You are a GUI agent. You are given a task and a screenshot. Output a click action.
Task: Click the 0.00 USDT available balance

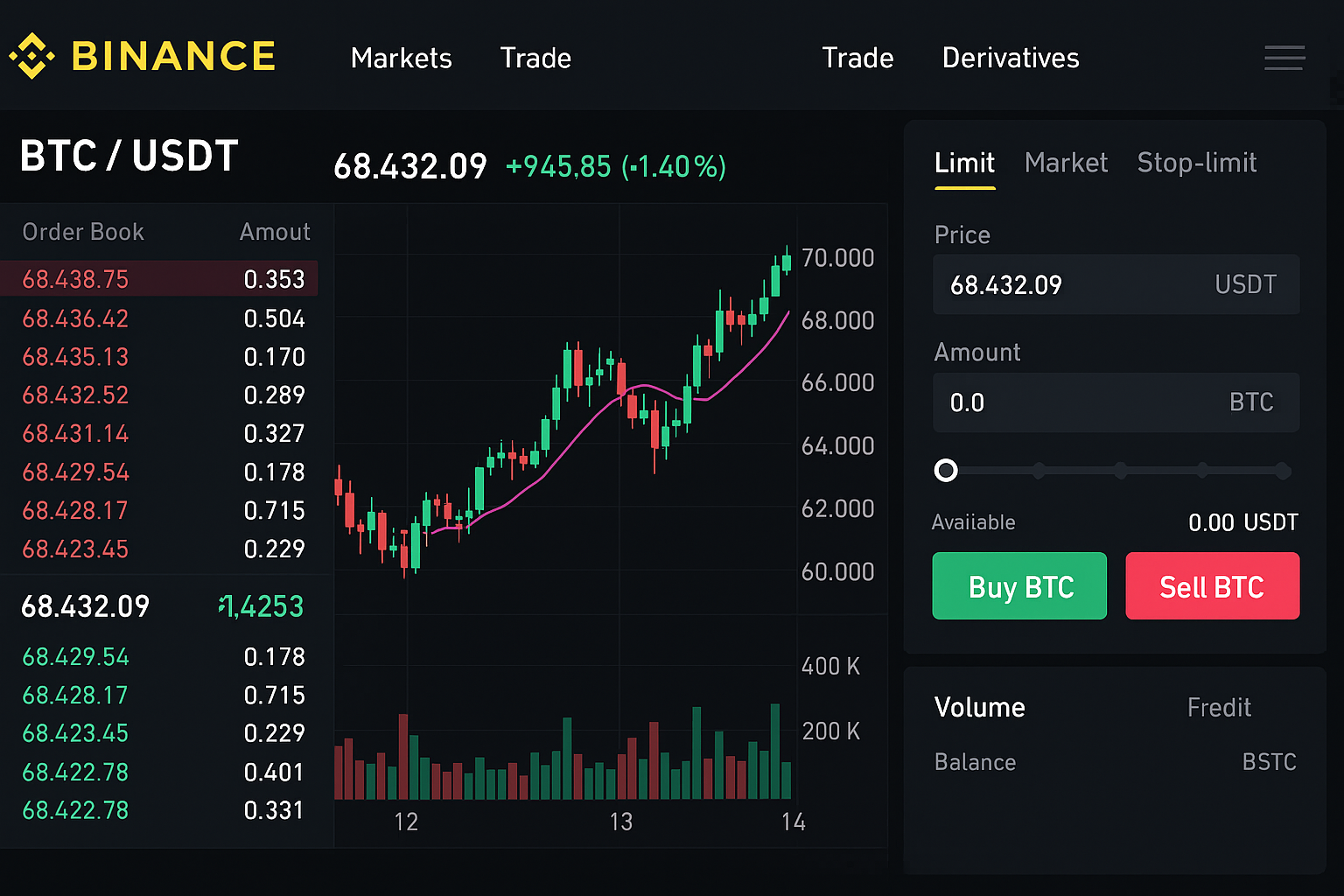[x=1242, y=523]
